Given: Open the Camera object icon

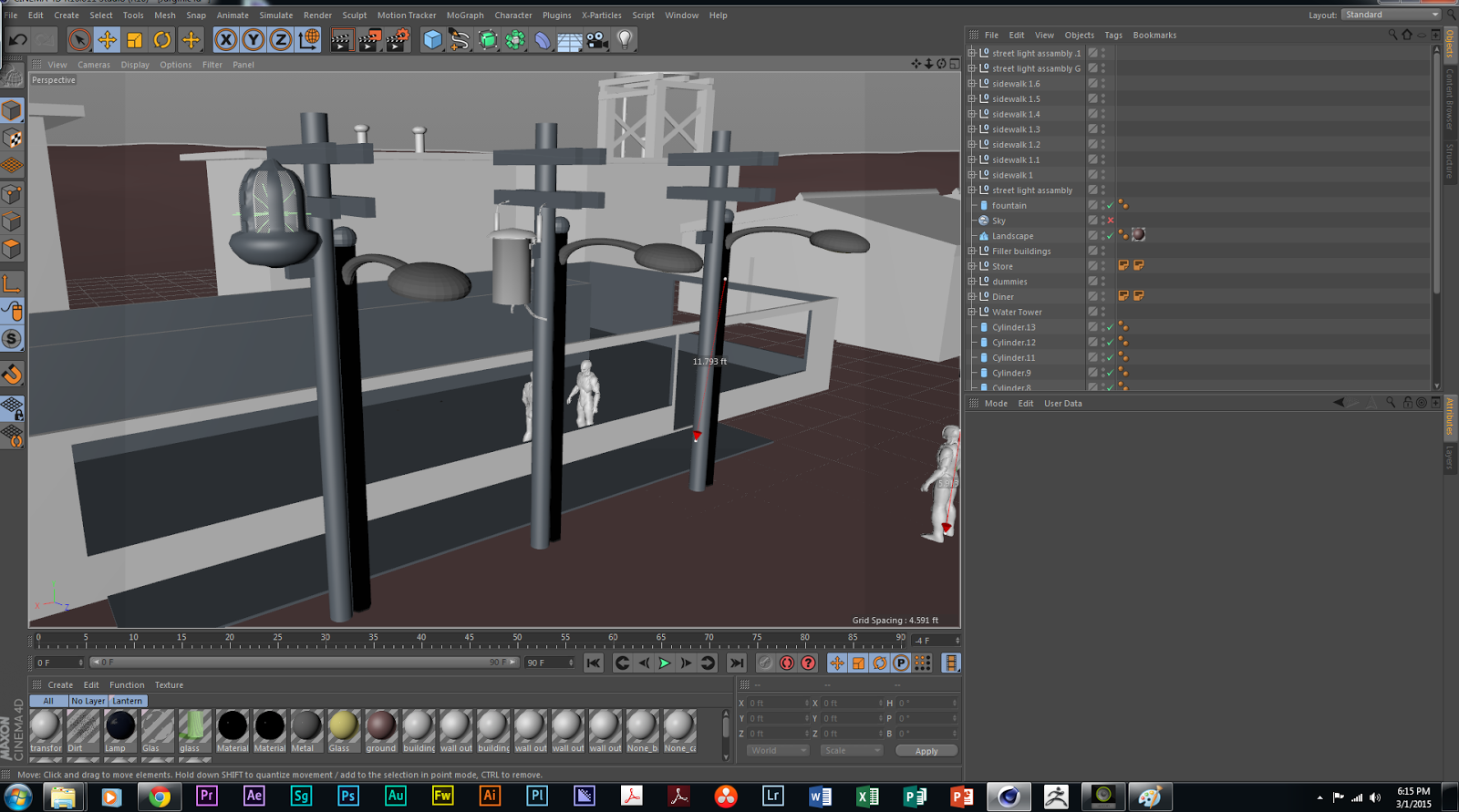Looking at the screenshot, I should tap(597, 39).
